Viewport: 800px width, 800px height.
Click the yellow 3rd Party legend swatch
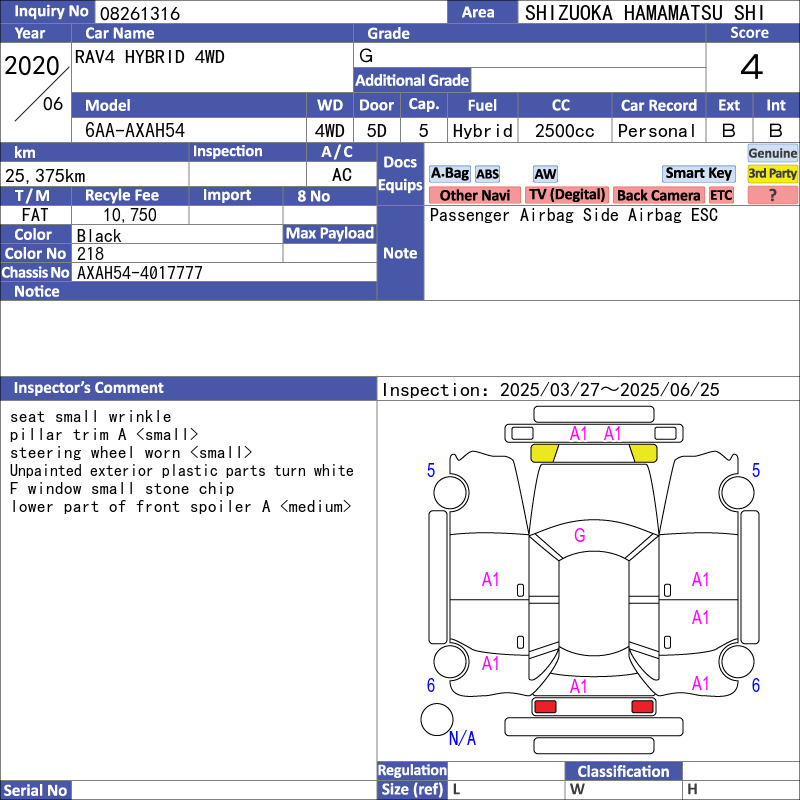coord(772,174)
